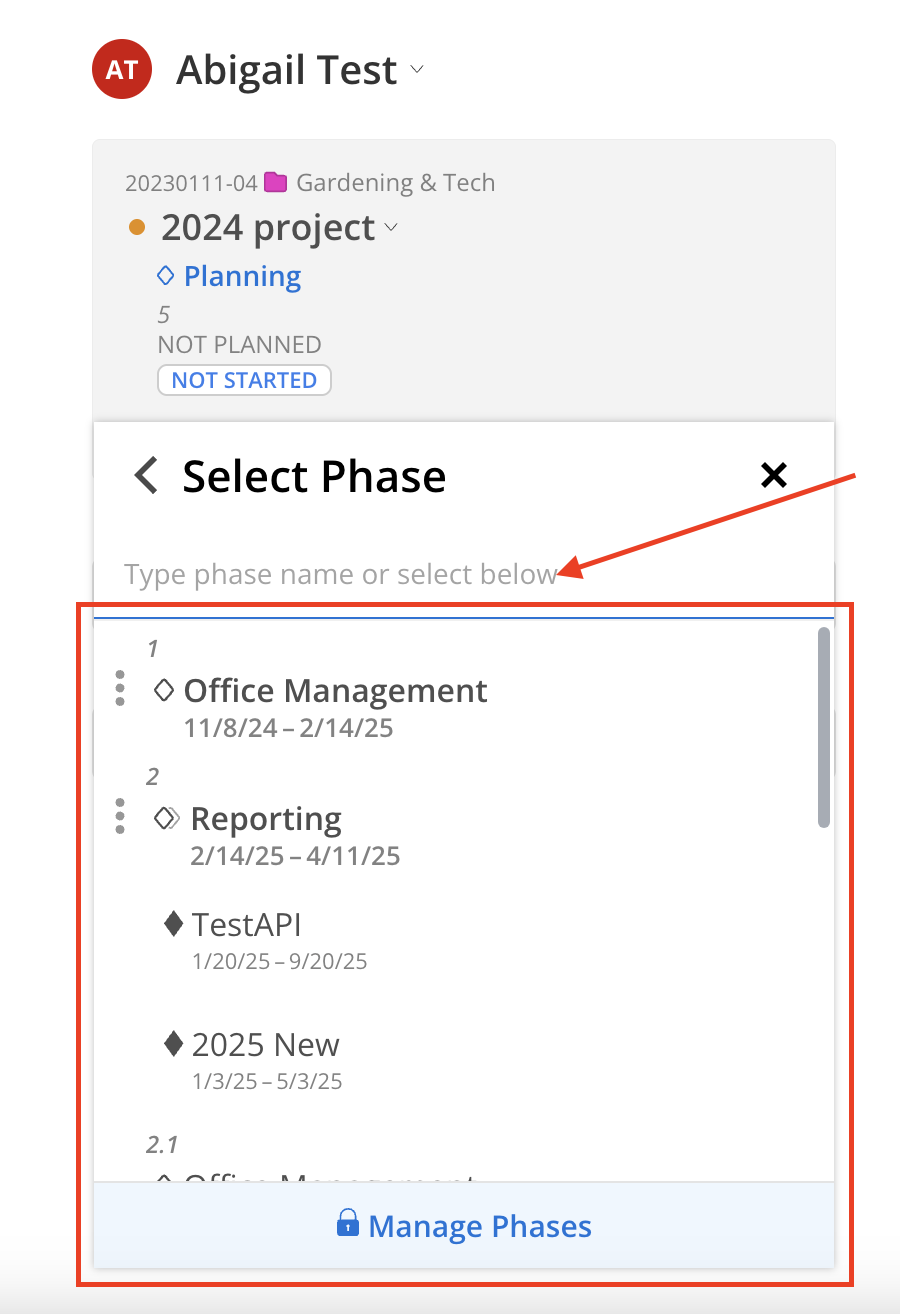
Task: Click the phase list scrollbar thumb
Action: pyautogui.click(x=824, y=727)
